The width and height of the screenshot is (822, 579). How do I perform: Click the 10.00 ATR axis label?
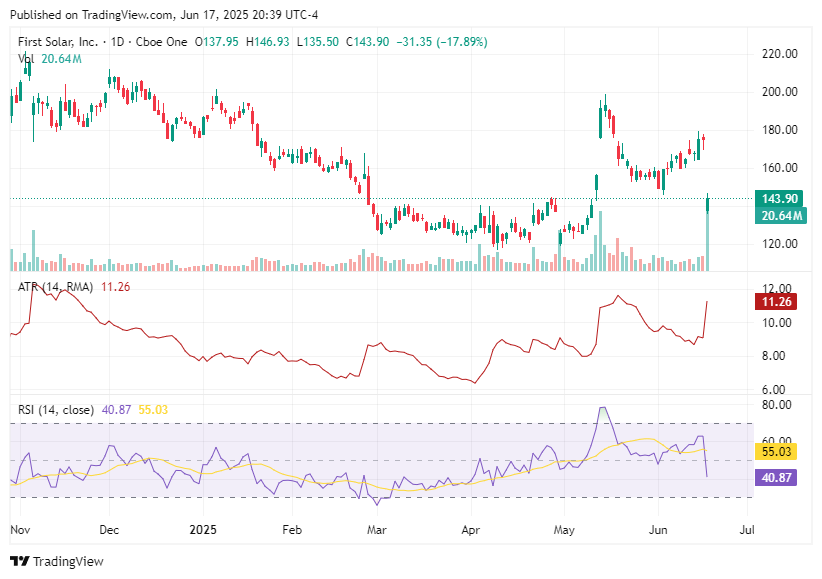pyautogui.click(x=776, y=323)
